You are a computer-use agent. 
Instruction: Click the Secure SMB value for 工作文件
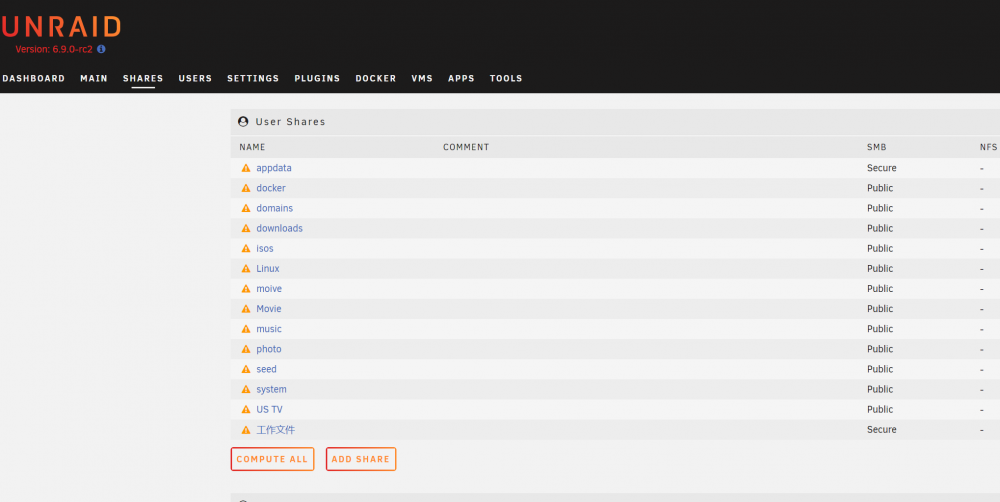(882, 430)
